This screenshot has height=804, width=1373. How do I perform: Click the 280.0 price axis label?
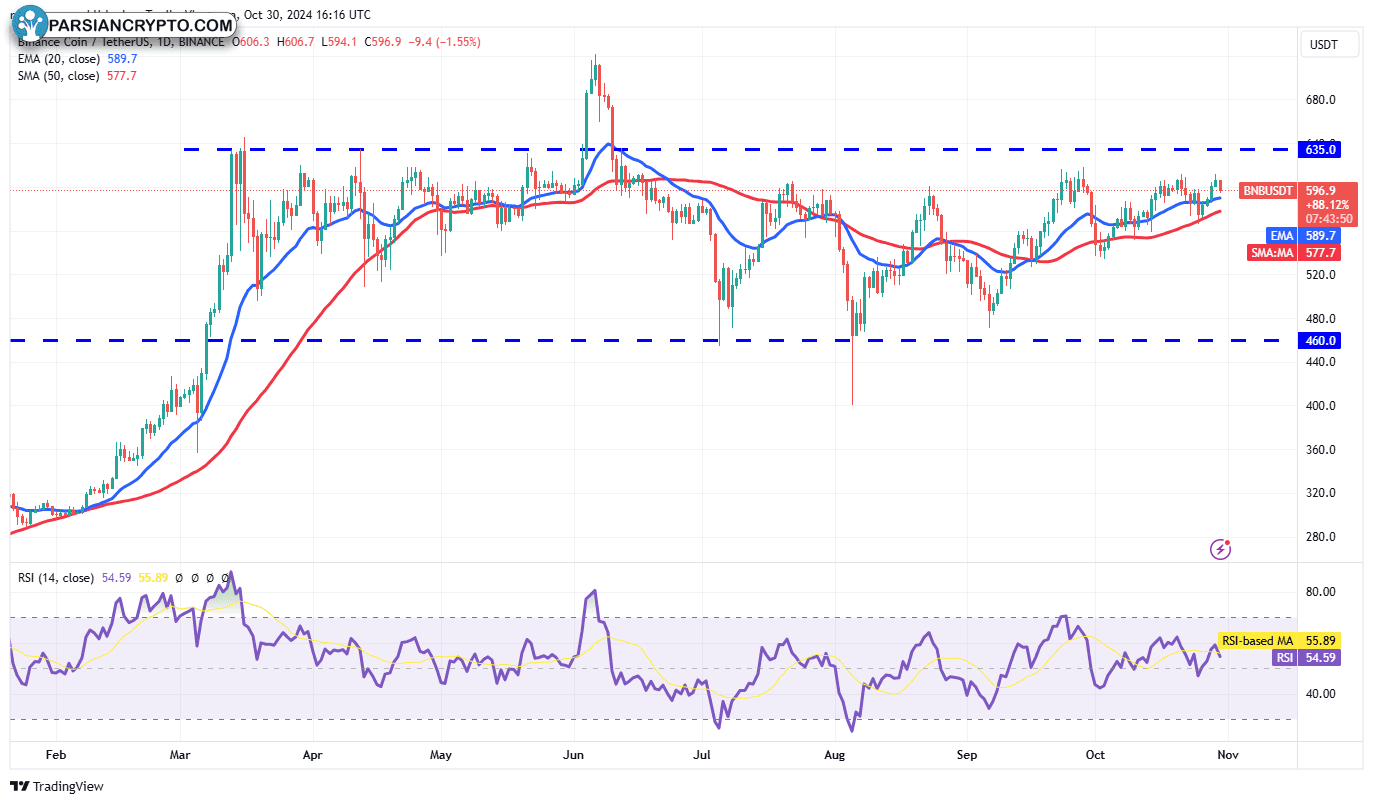pos(1320,537)
